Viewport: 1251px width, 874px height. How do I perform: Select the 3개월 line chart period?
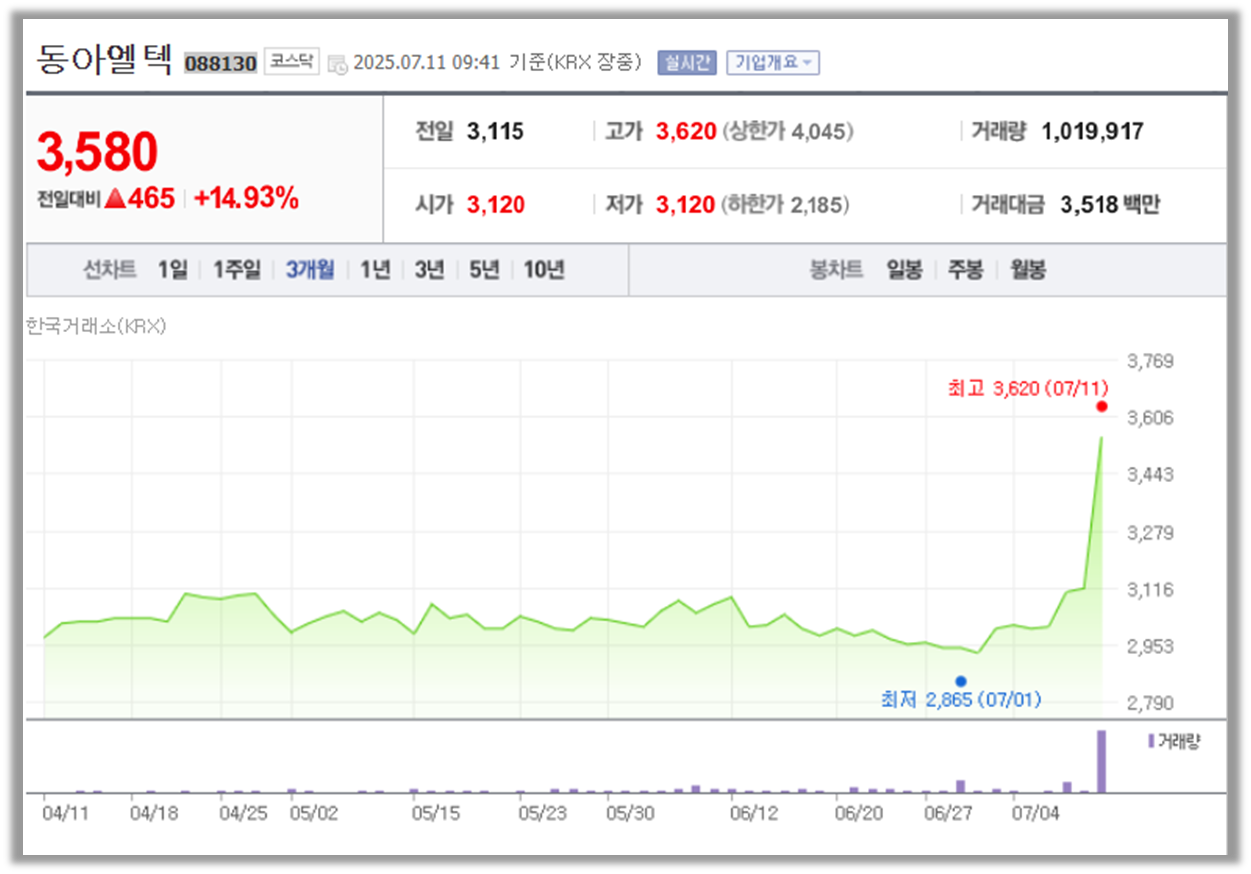click(310, 270)
